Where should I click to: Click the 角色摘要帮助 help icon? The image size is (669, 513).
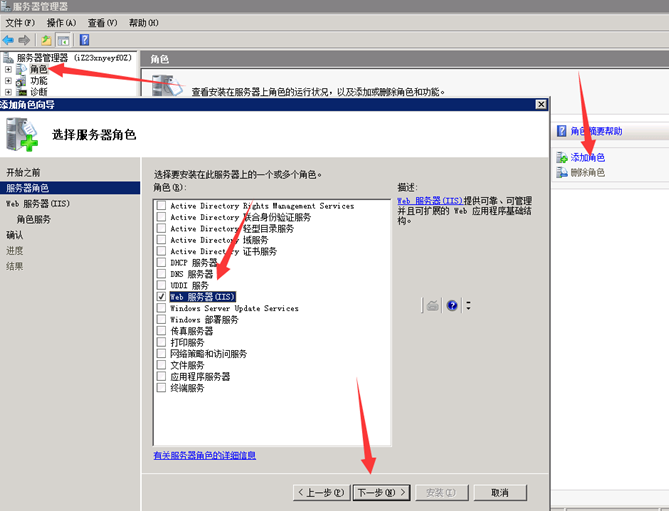(562, 131)
